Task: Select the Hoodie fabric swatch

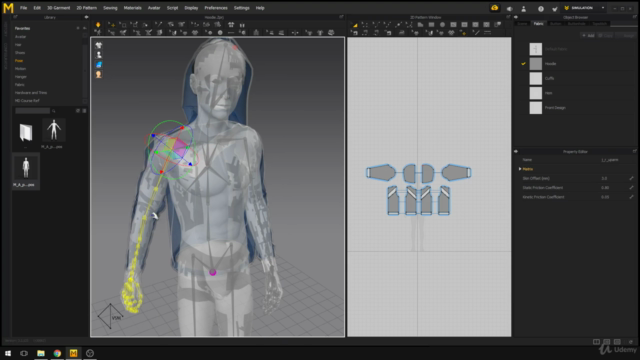Action: pos(536,64)
